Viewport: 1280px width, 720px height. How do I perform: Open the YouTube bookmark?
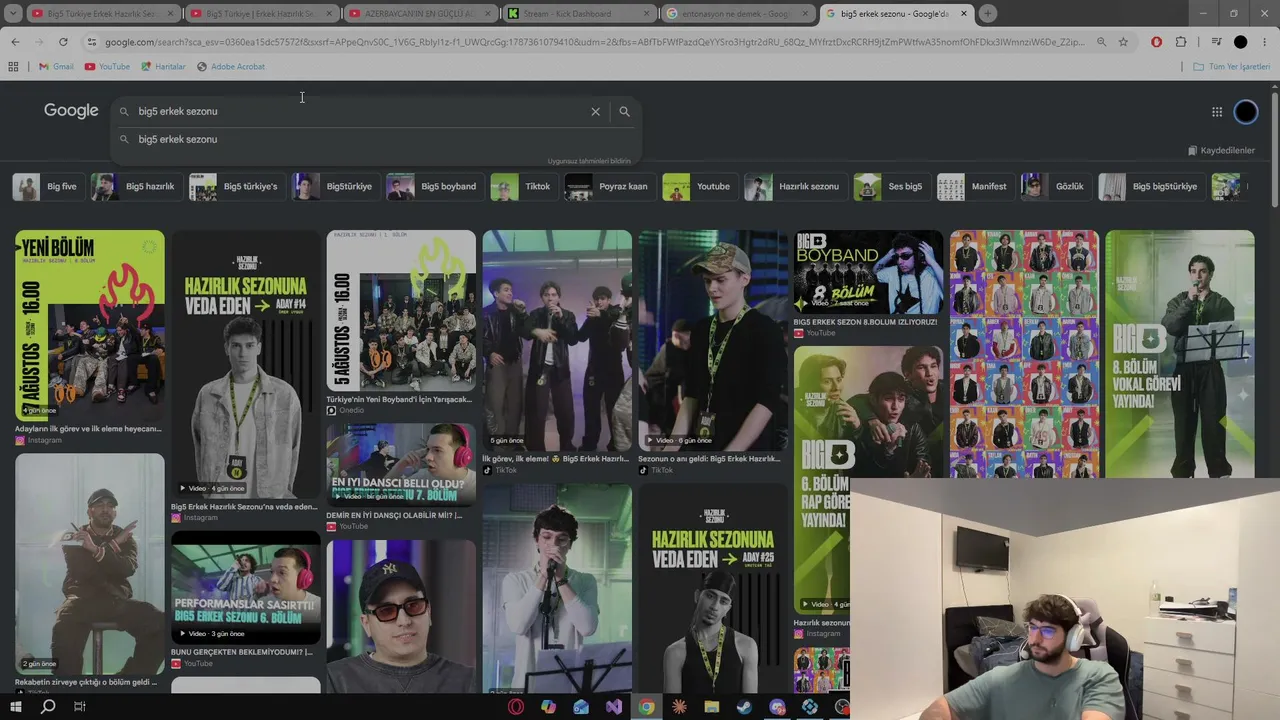tap(107, 67)
